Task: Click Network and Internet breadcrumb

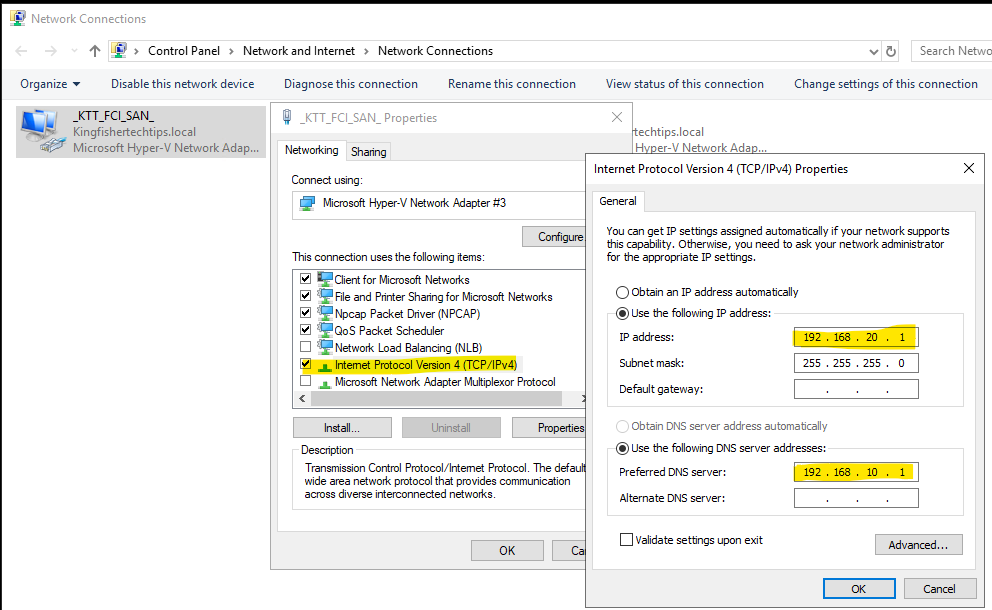Action: [299, 51]
